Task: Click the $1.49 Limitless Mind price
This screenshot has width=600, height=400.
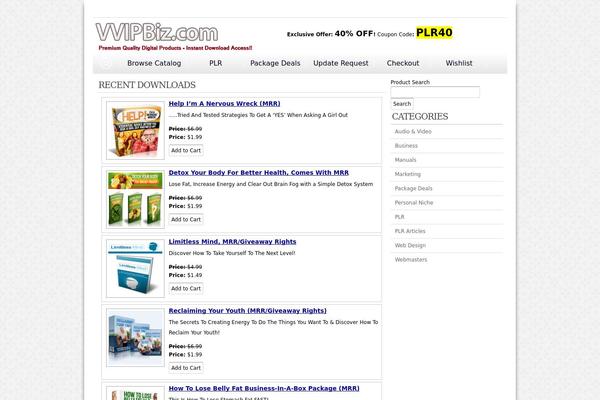Action: pyautogui.click(x=195, y=275)
